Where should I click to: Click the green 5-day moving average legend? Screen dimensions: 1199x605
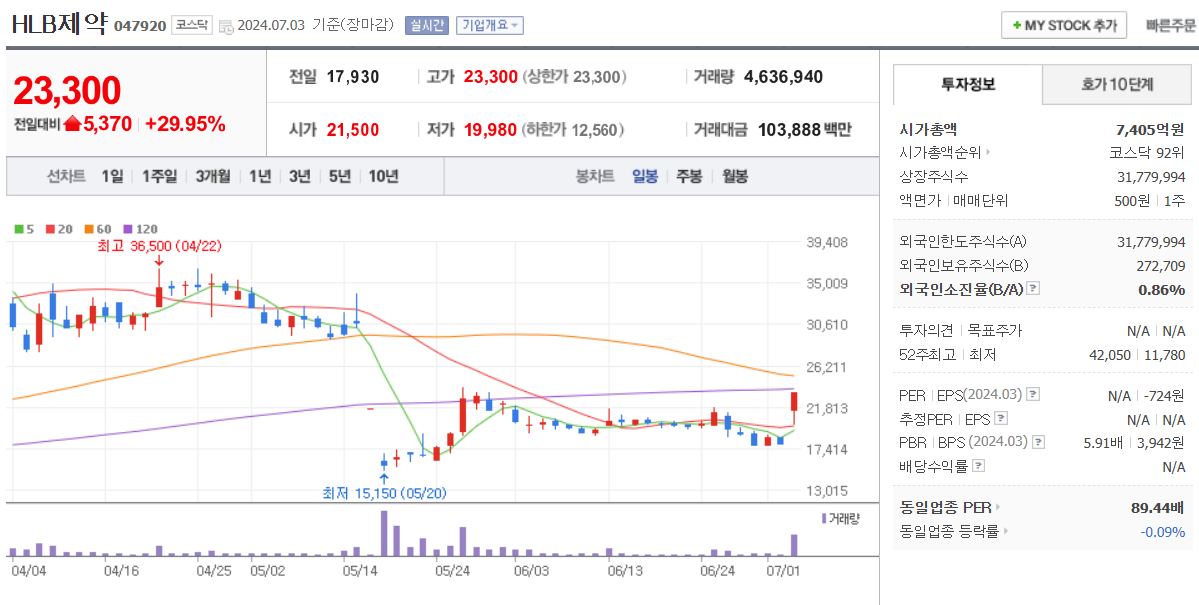pos(24,229)
